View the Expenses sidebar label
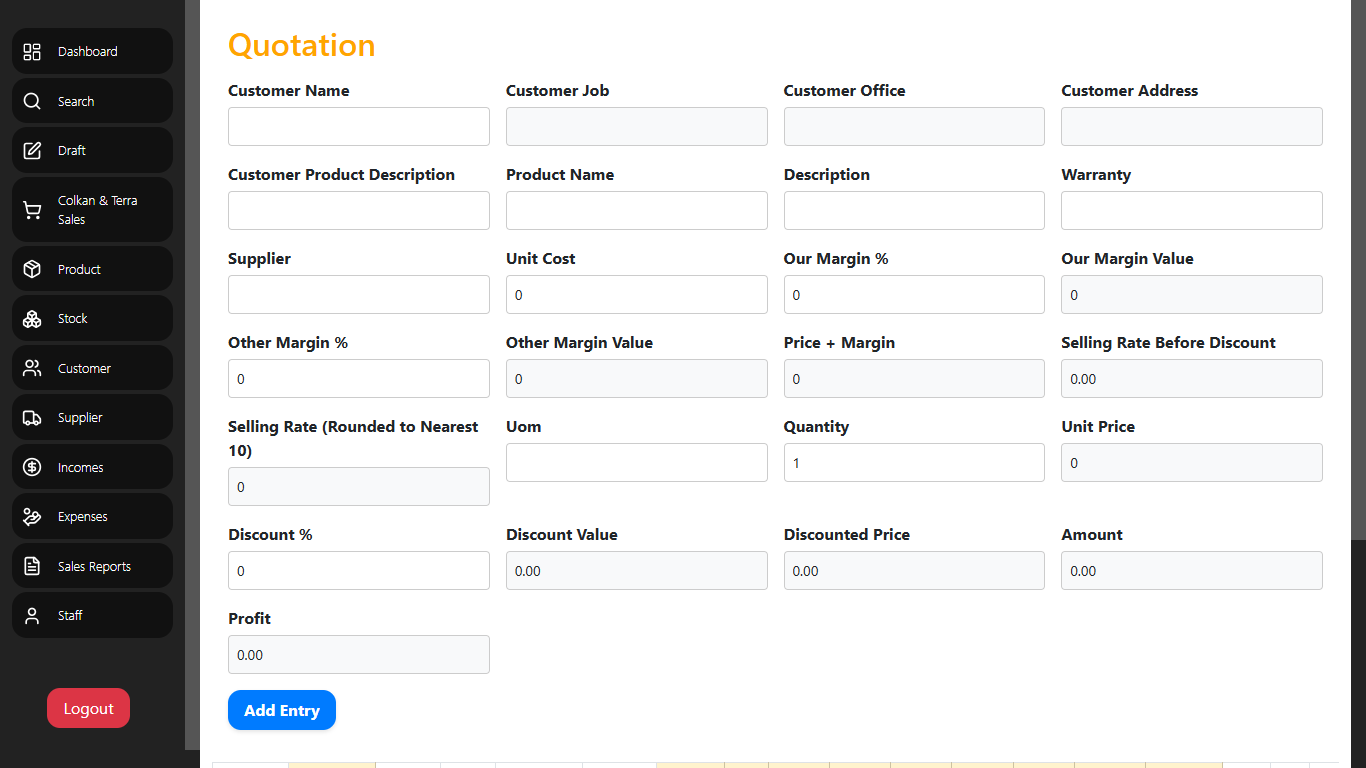 coord(83,516)
